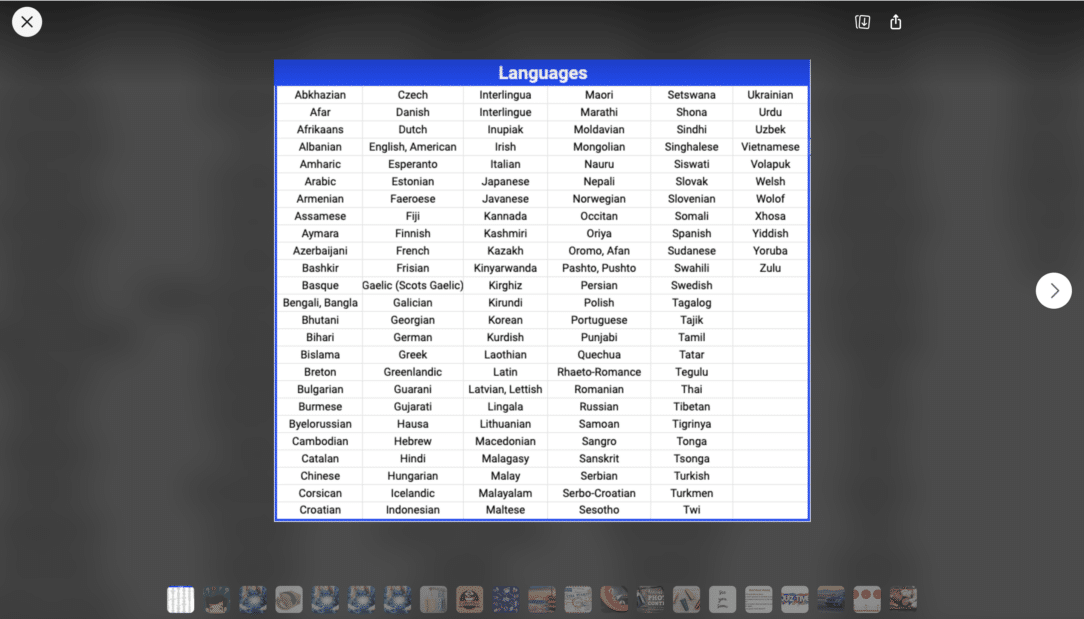Select the Esperanto entry
Screen dimensions: 1084x619
412,164
